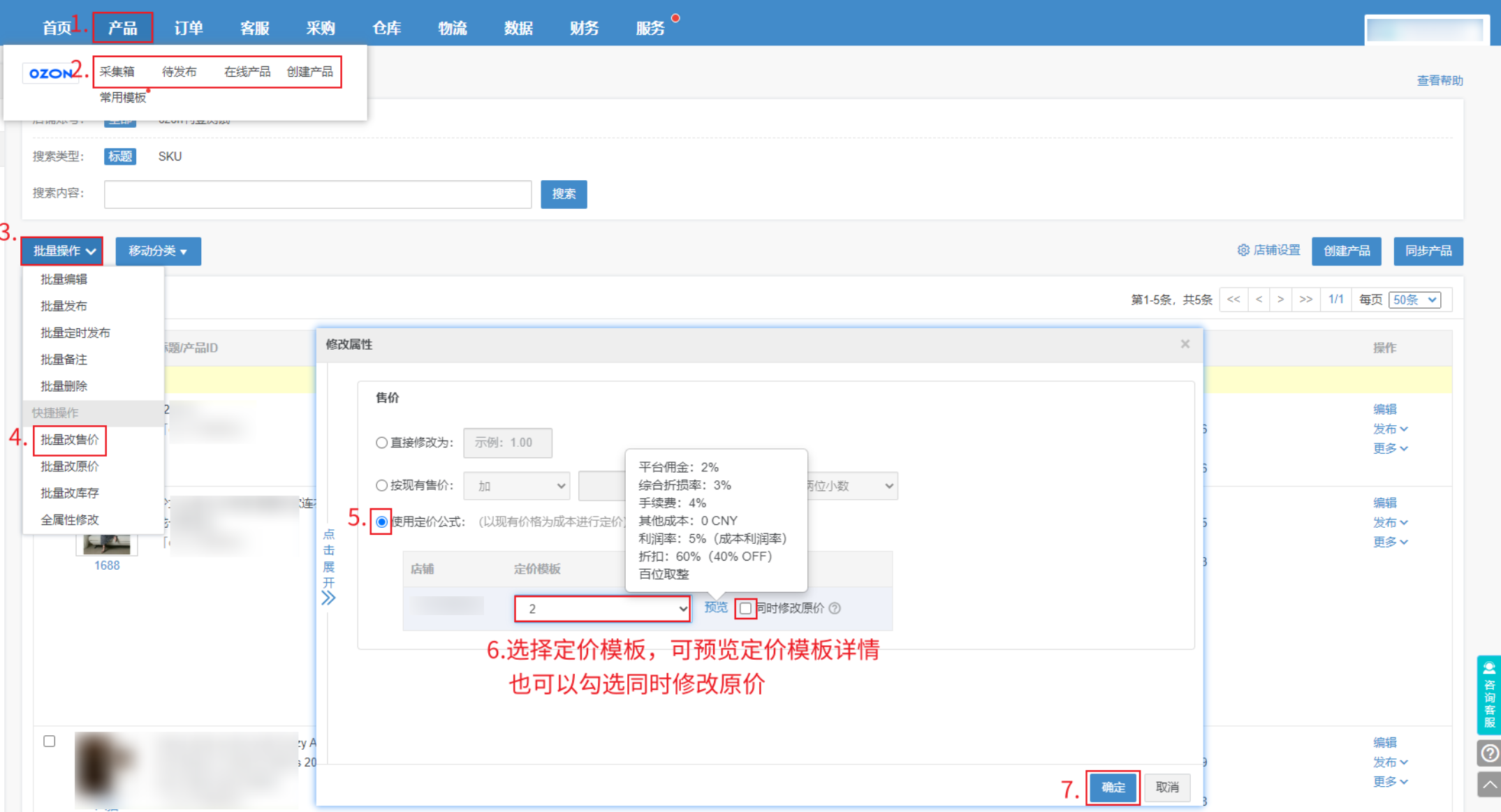Click the 搜索内容 search input field
The height and width of the screenshot is (812, 1501).
(x=318, y=194)
